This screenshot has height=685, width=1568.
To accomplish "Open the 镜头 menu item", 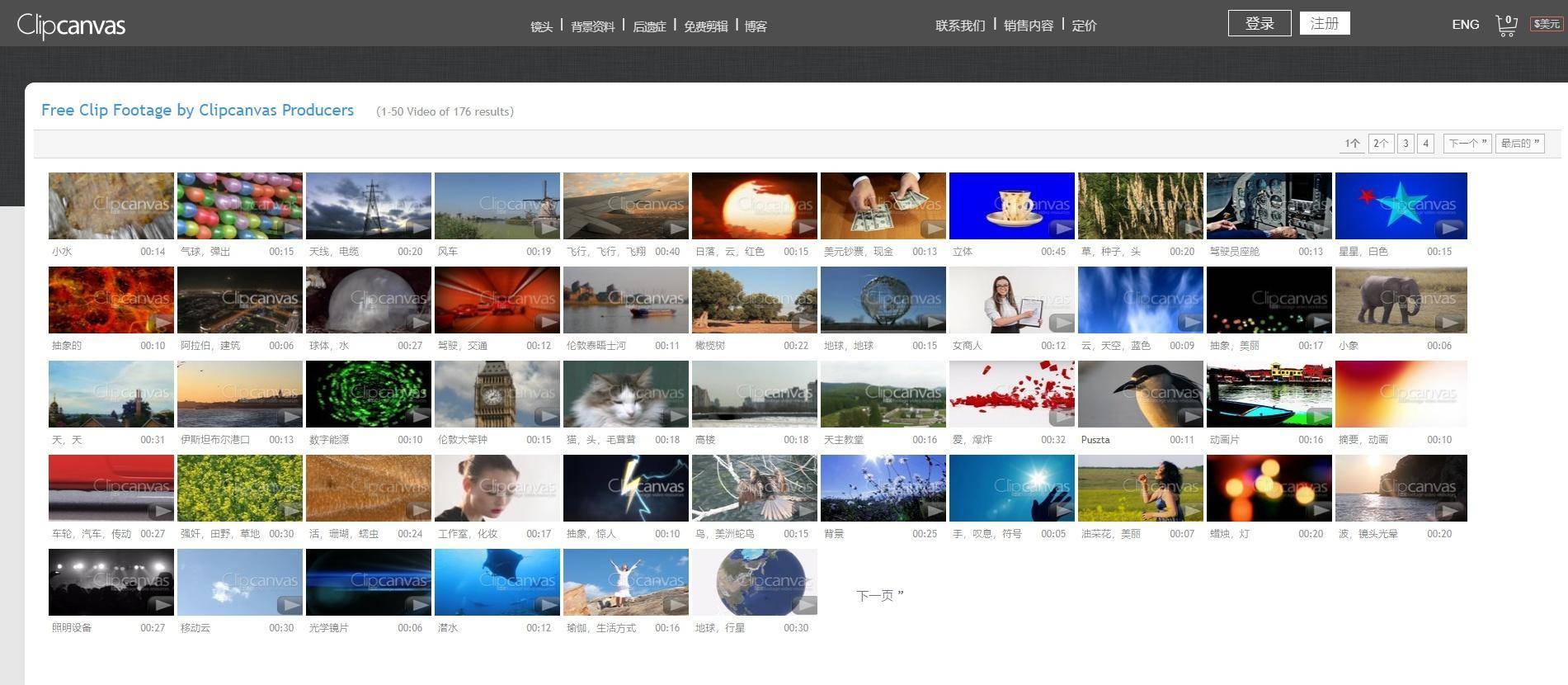I will pos(541,26).
